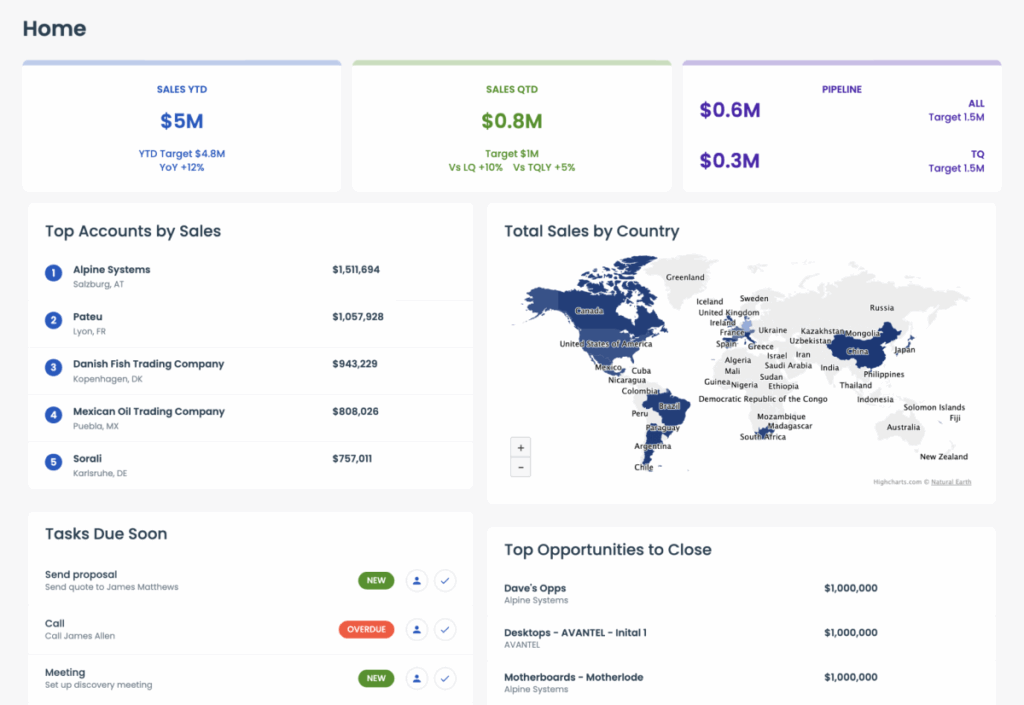Open Desktops - AVANTEL - Inital 1 opportunity
The image size is (1024, 705).
coord(575,633)
